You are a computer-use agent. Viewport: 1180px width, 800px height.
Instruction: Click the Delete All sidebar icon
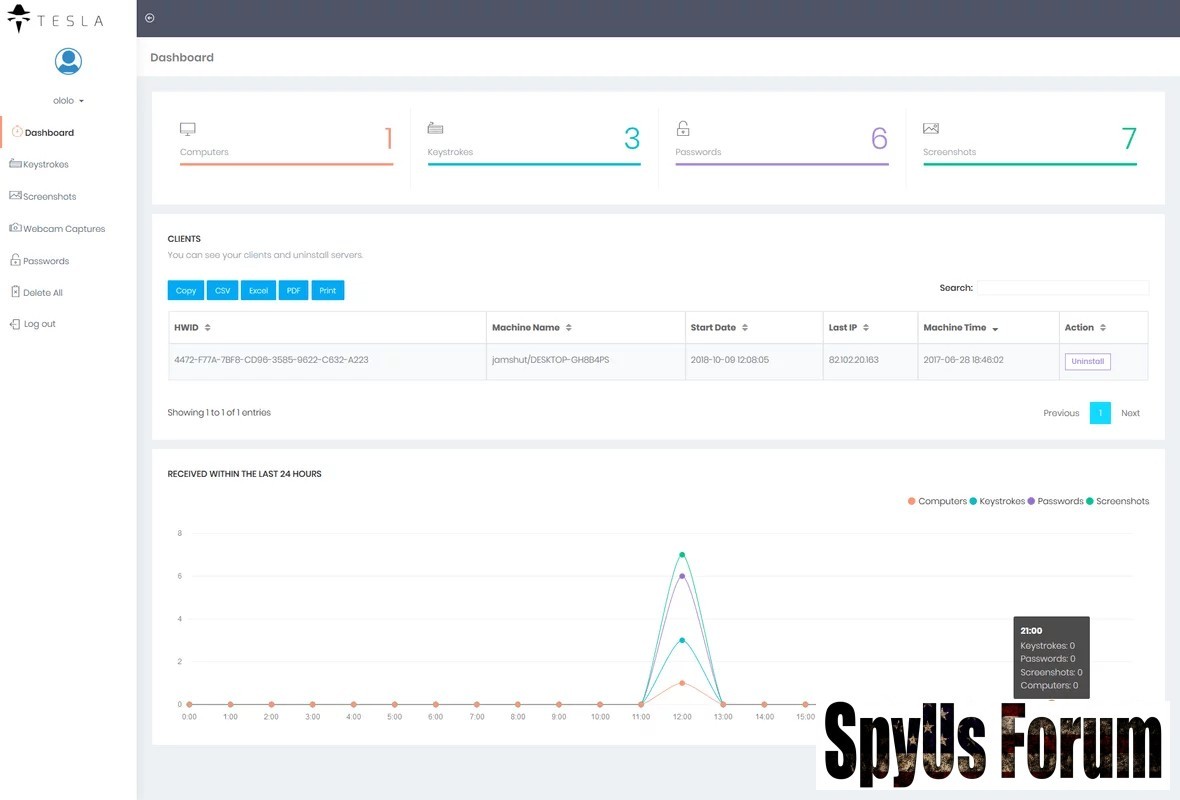tap(15, 292)
